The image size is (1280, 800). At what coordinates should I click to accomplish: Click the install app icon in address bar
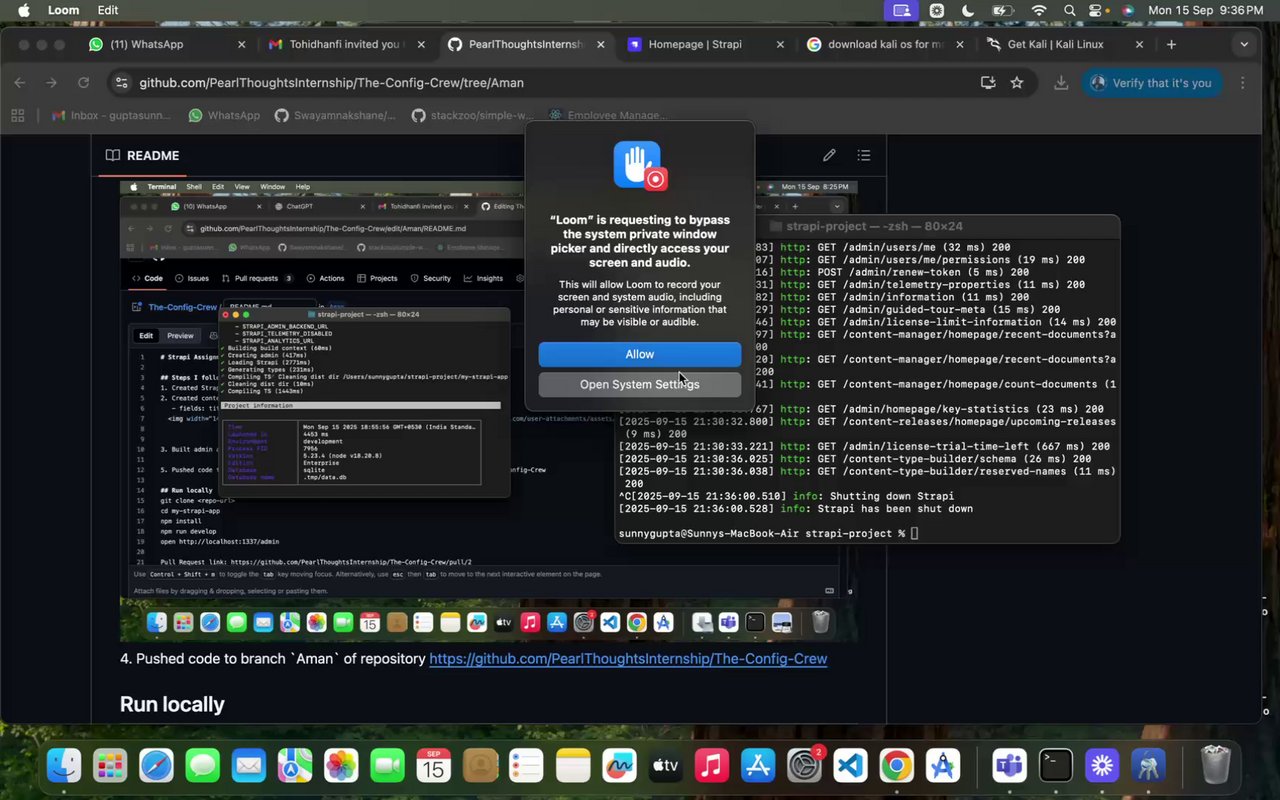[988, 83]
